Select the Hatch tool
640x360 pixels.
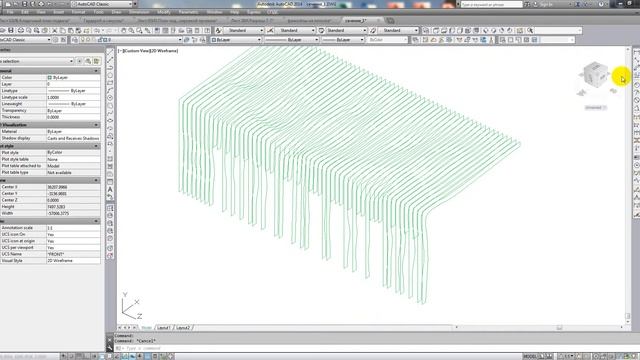110,159
